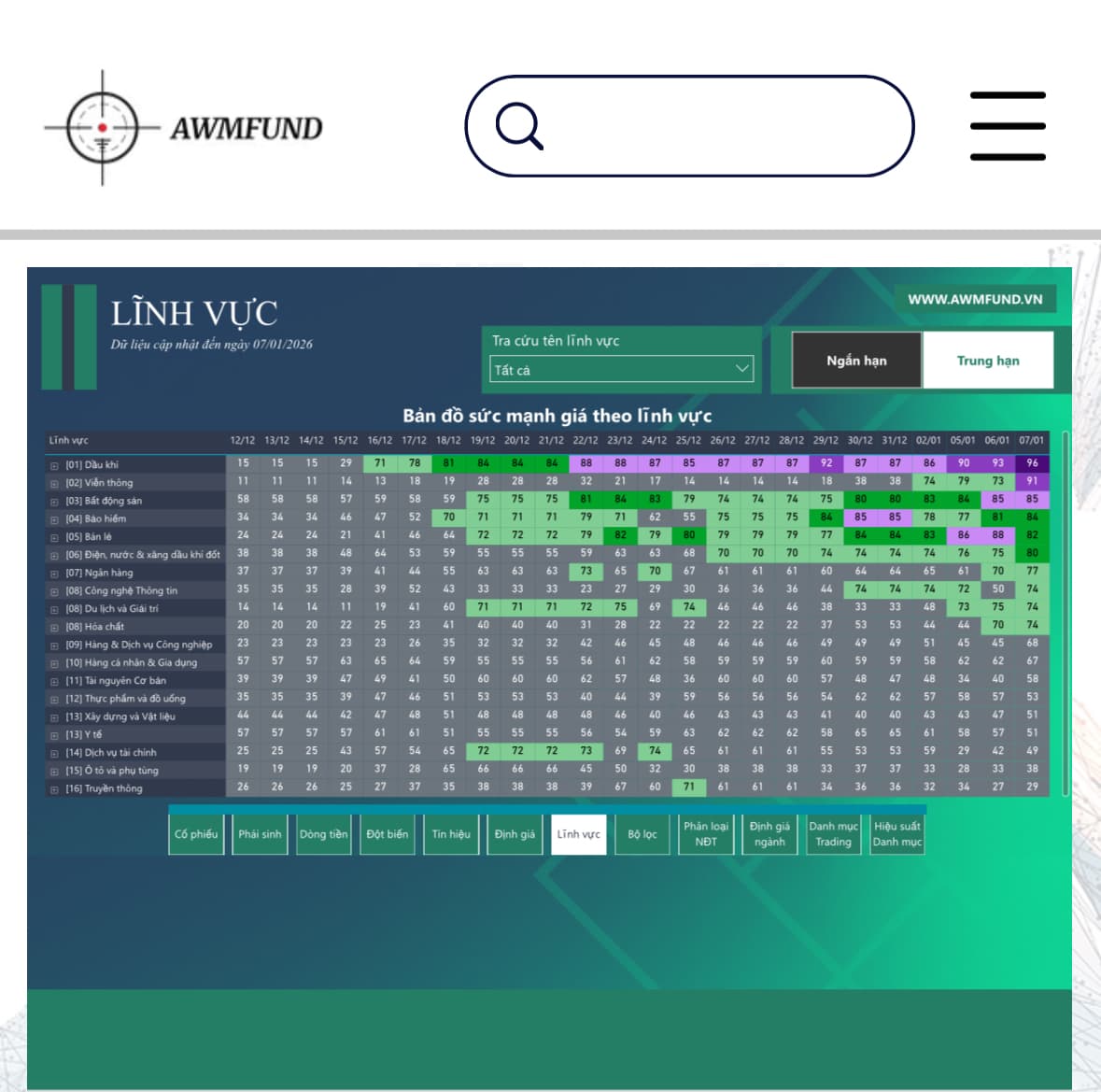Open the Tín hiệu tab
1101x1092 pixels.
click(451, 834)
